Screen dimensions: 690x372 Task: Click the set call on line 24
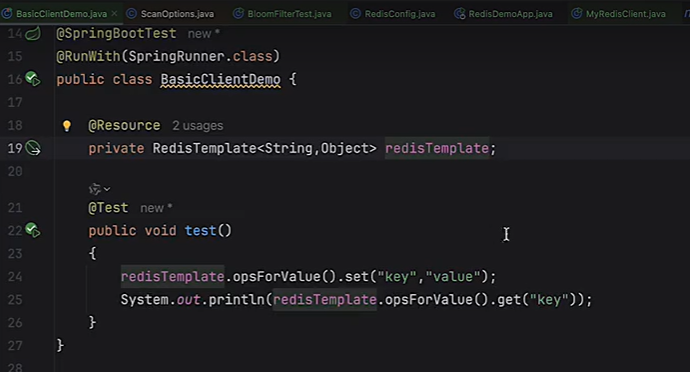coord(356,276)
